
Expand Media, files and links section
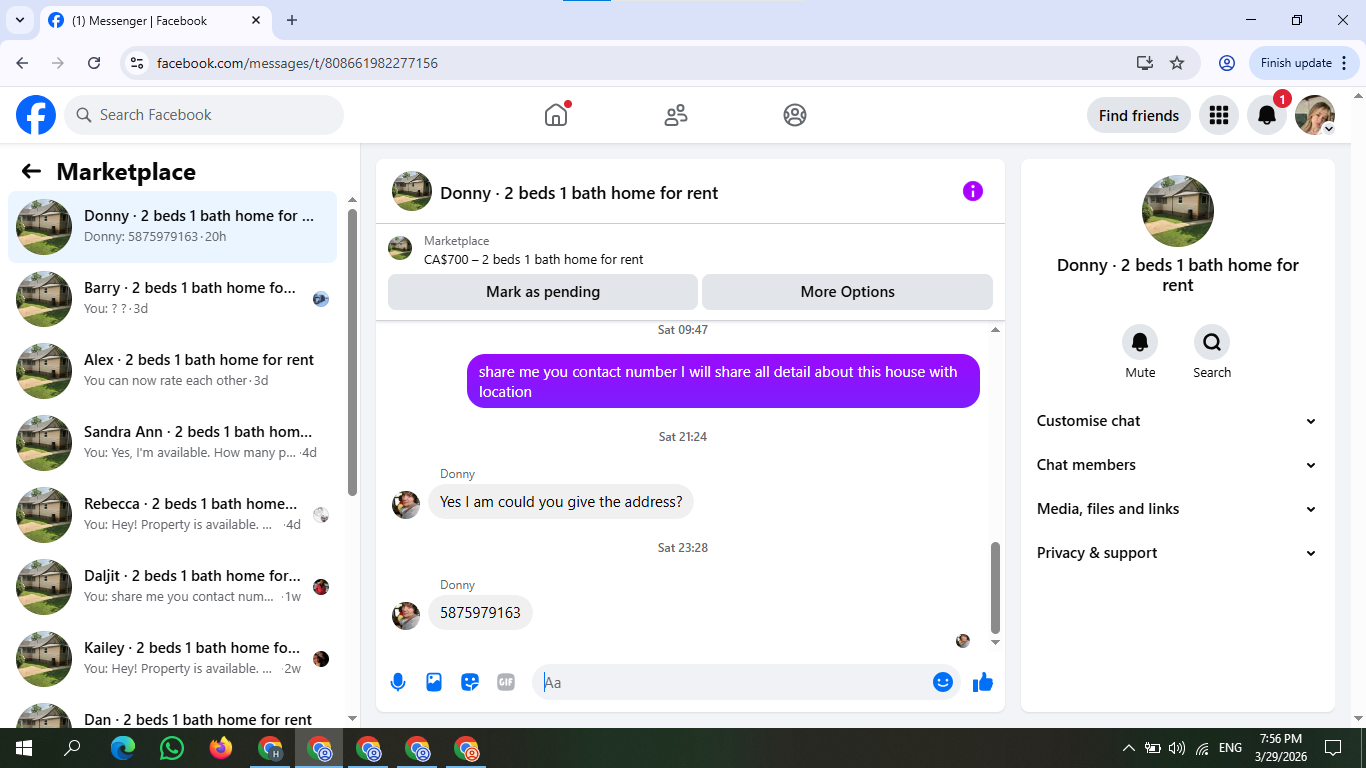pyautogui.click(x=1178, y=509)
